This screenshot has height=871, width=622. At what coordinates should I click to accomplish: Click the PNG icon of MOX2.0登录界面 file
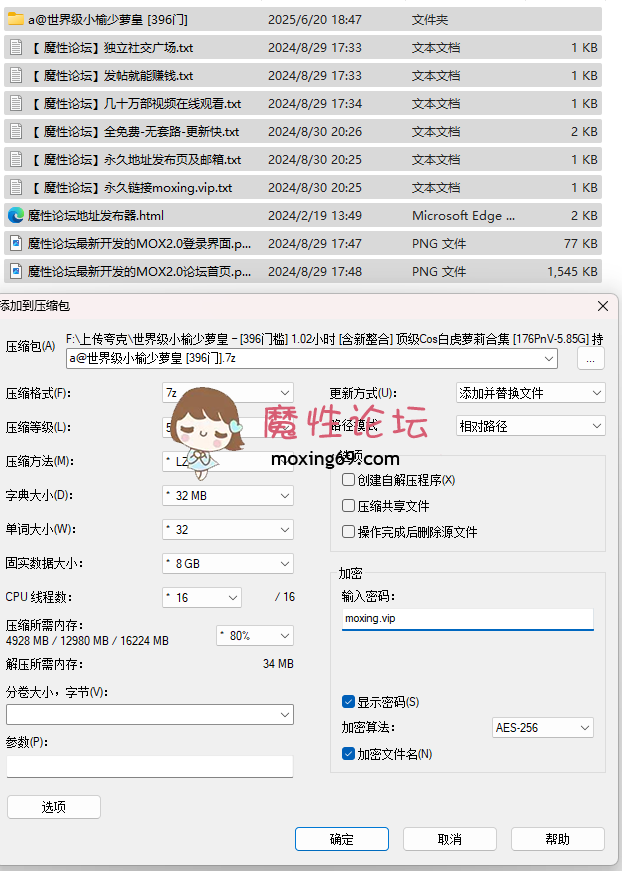(x=16, y=243)
